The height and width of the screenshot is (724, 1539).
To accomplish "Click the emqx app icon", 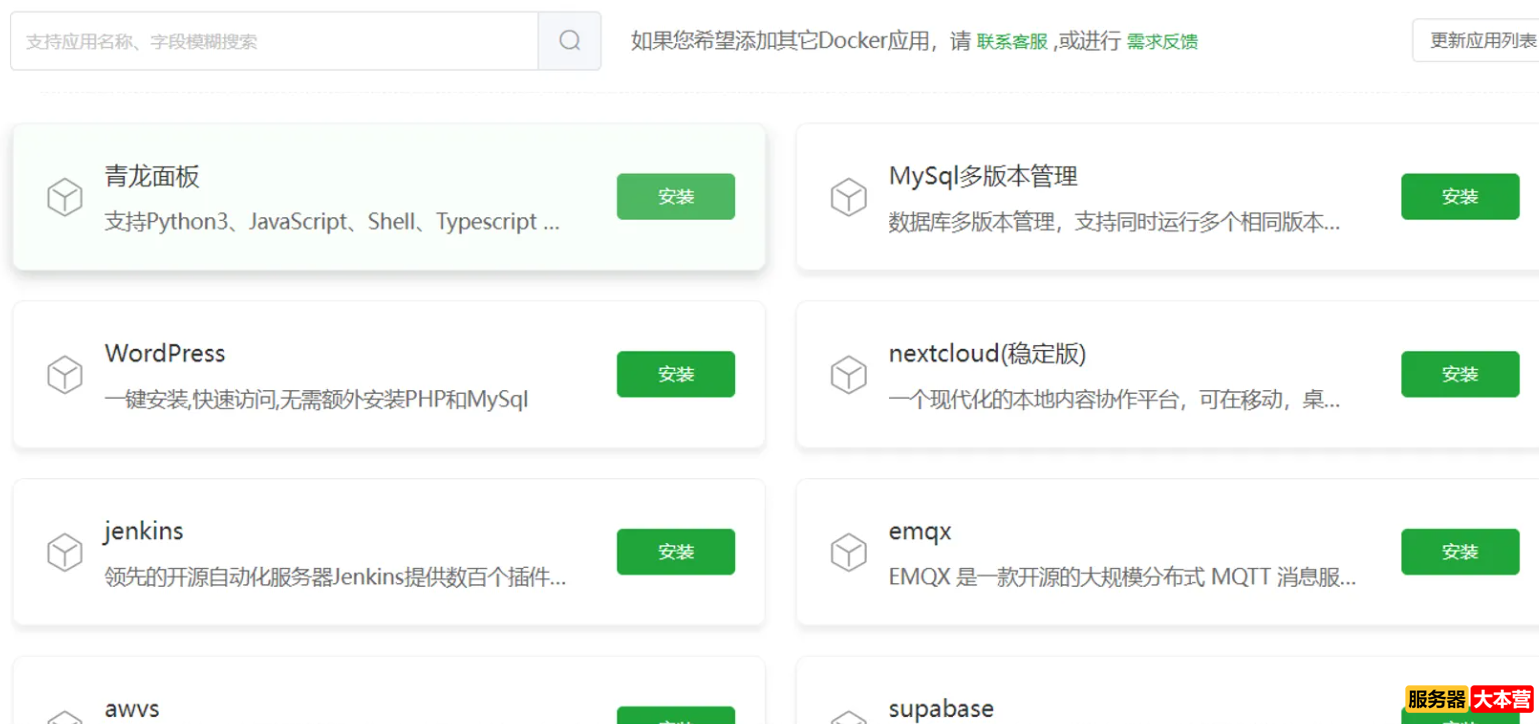I will coord(849,551).
